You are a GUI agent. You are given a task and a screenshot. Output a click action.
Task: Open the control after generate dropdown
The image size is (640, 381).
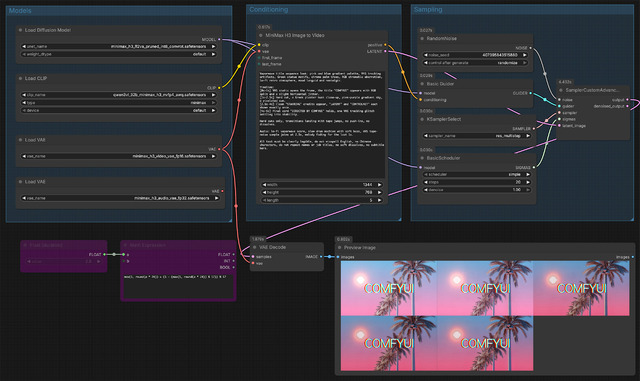click(x=476, y=63)
